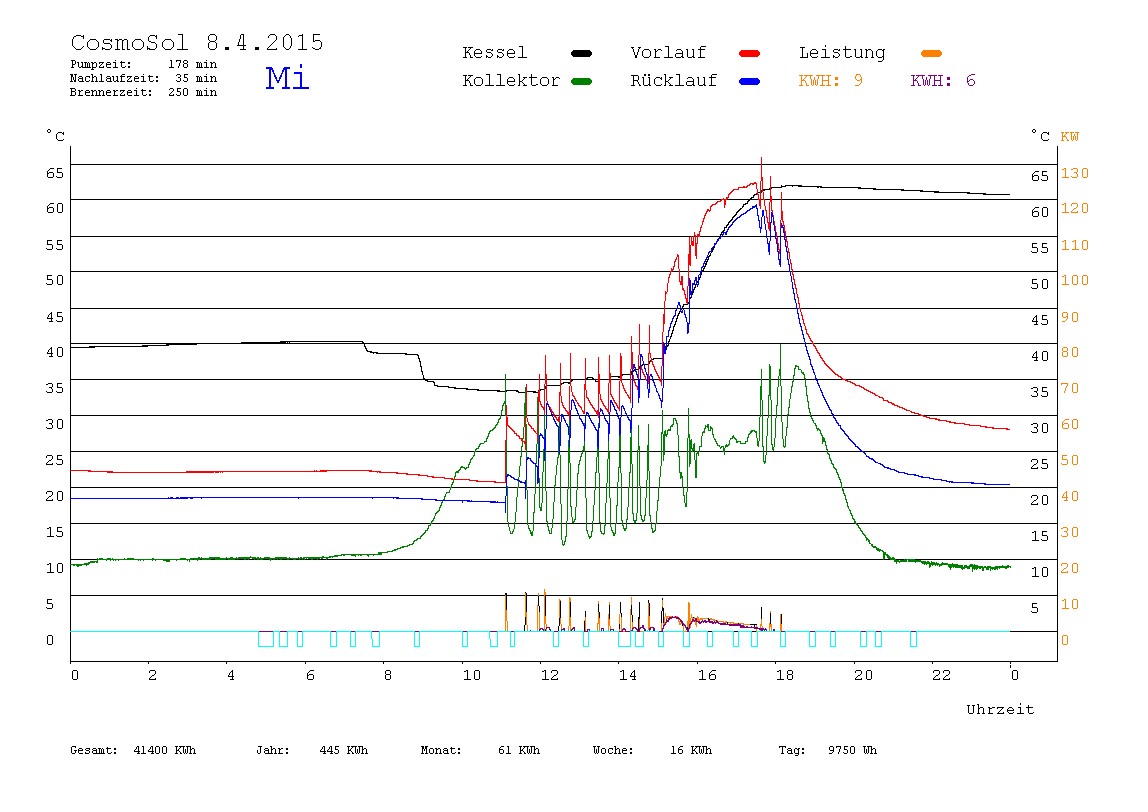Select the "Brennerzeit:" label

pos(111,92)
